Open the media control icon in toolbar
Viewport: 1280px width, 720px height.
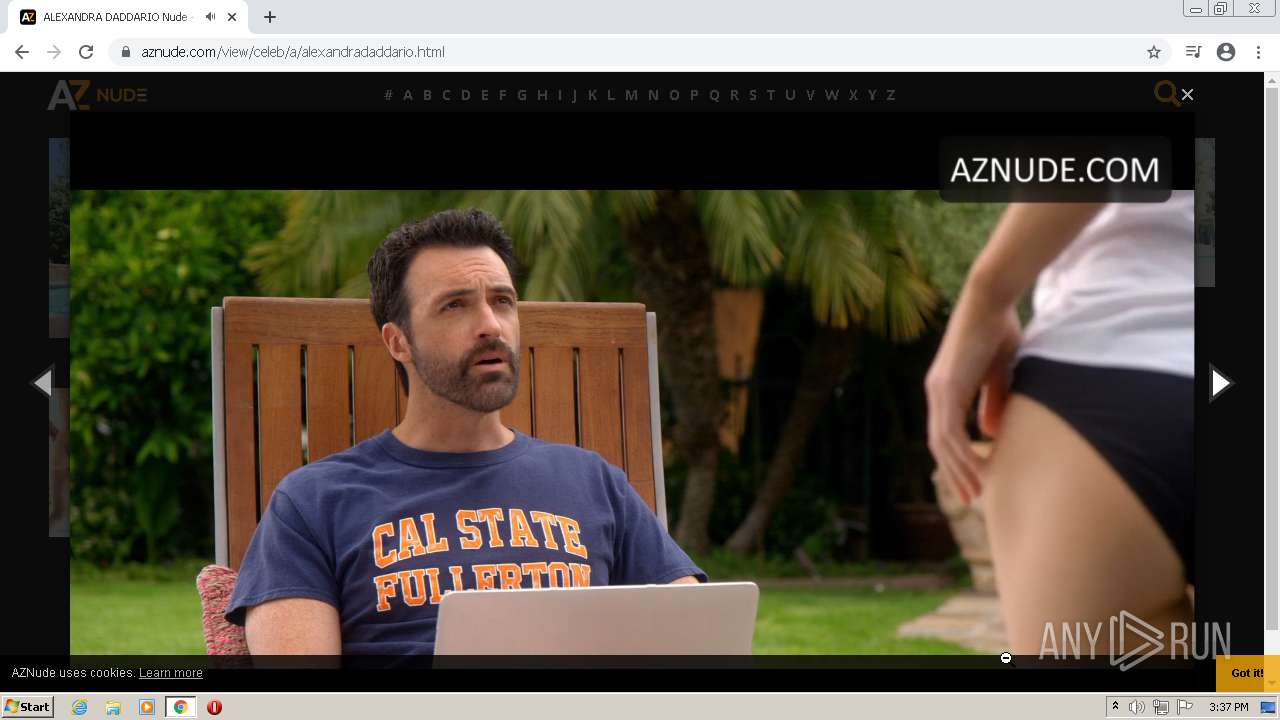pyautogui.click(x=1193, y=52)
